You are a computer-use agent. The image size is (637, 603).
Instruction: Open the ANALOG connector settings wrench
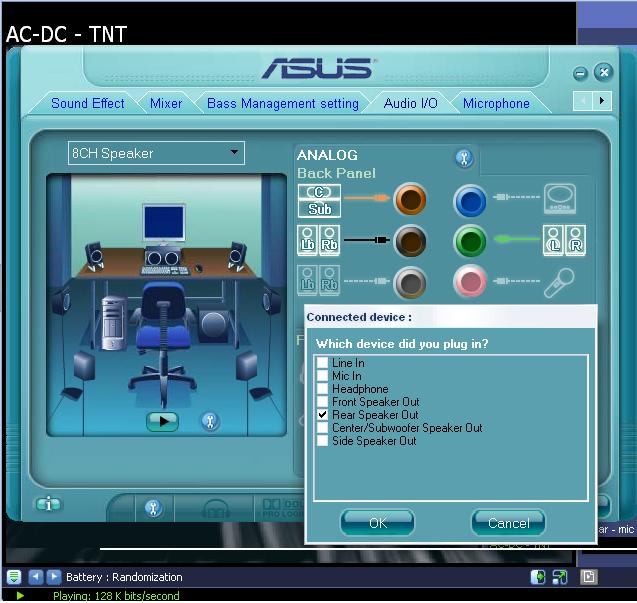[464, 158]
